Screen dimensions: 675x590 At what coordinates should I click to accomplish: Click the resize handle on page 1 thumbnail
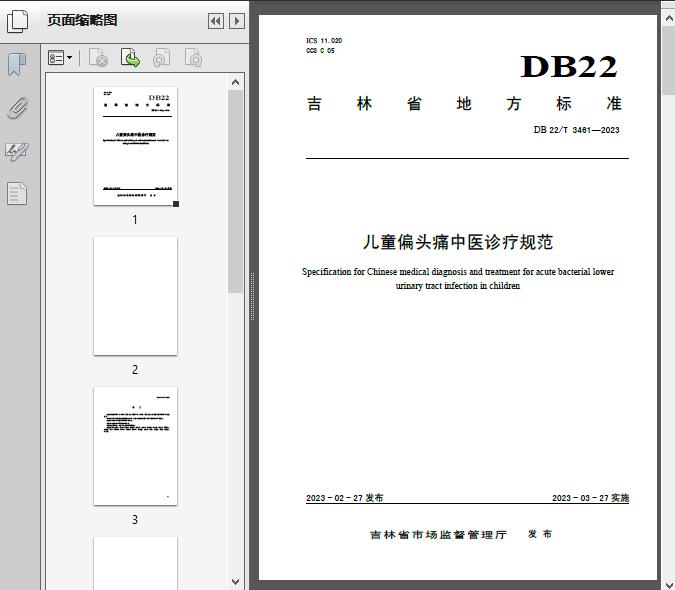click(x=176, y=204)
